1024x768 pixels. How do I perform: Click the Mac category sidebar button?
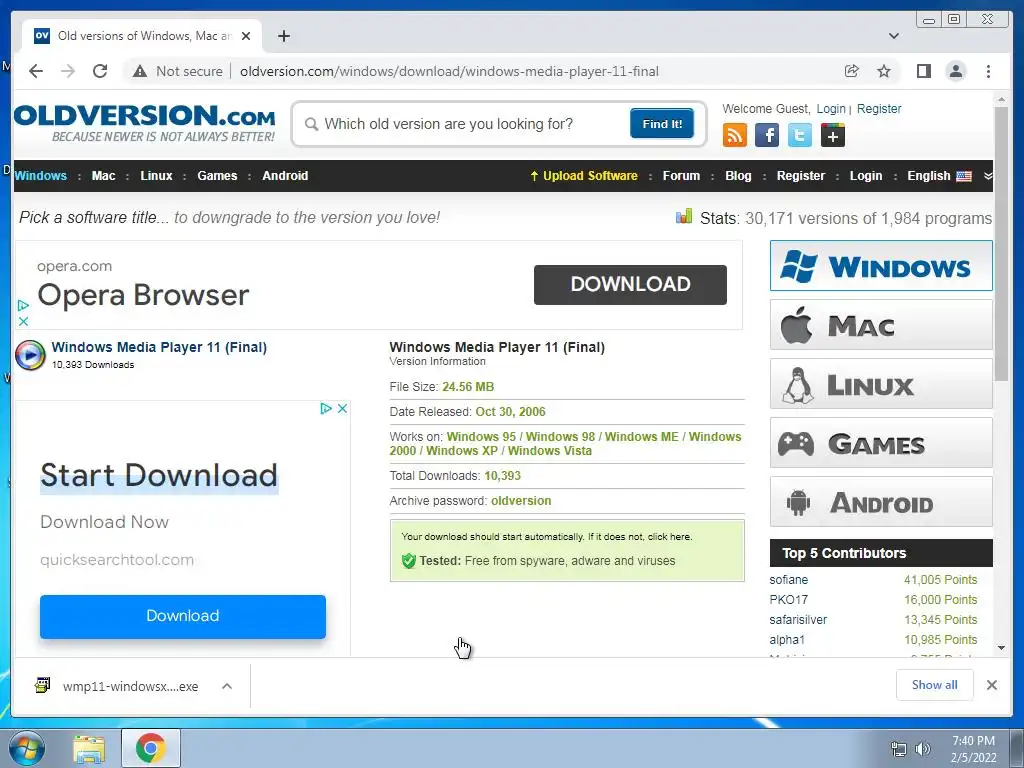(881, 325)
